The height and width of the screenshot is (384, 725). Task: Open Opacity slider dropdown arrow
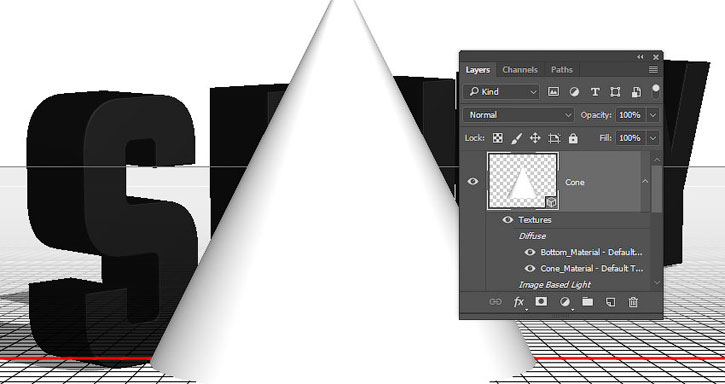[653, 115]
